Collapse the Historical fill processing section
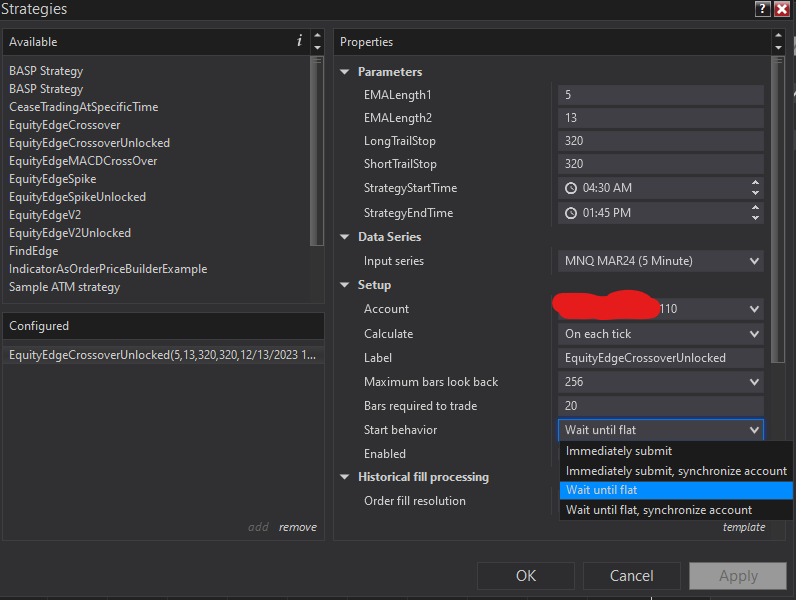Viewport: 796px width, 600px height. tap(345, 477)
